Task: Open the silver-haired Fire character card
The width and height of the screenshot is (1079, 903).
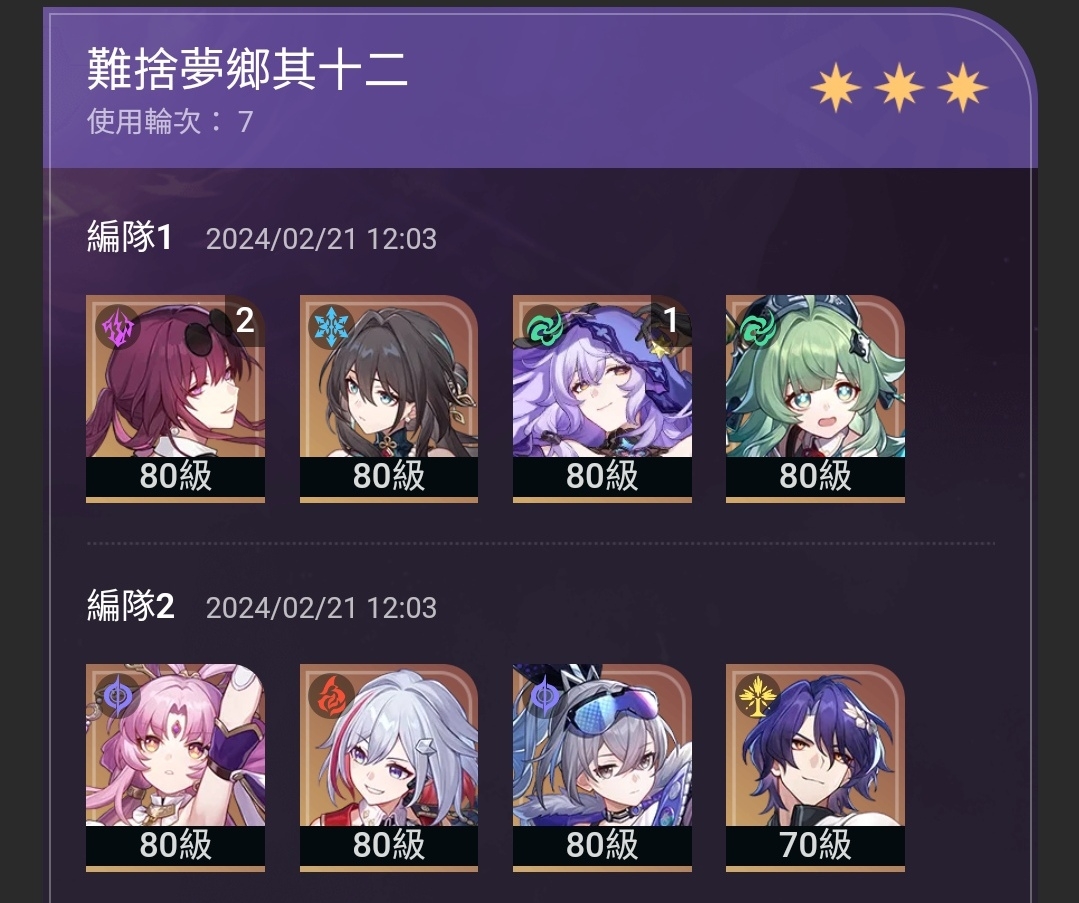Action: (389, 767)
